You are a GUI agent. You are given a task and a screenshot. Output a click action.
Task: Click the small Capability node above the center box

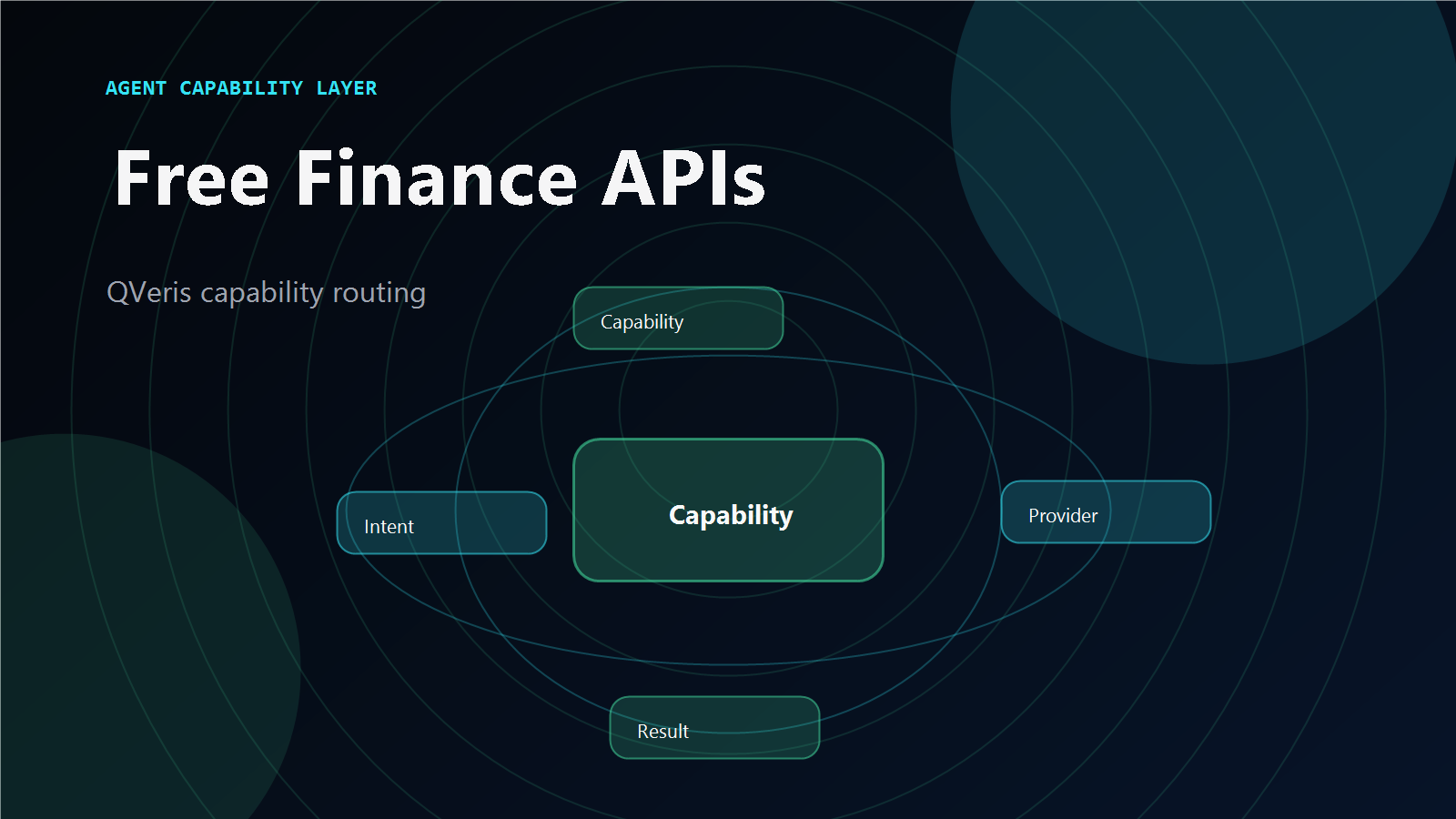678,318
